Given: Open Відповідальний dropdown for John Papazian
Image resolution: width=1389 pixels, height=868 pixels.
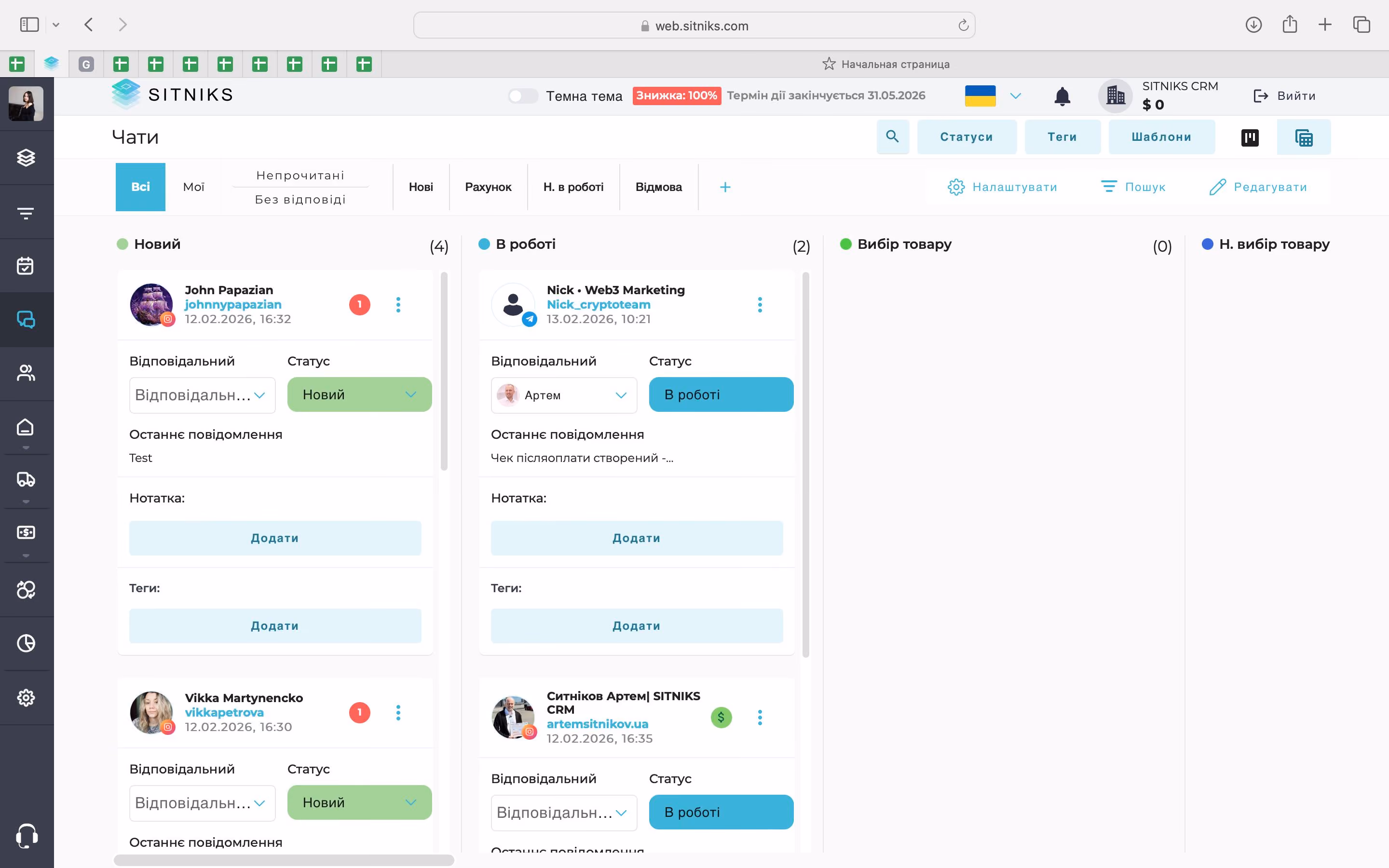Looking at the screenshot, I should click(x=203, y=395).
